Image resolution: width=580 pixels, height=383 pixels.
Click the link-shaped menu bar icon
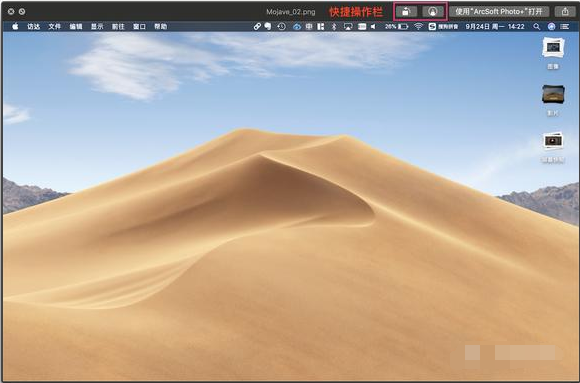[257, 26]
